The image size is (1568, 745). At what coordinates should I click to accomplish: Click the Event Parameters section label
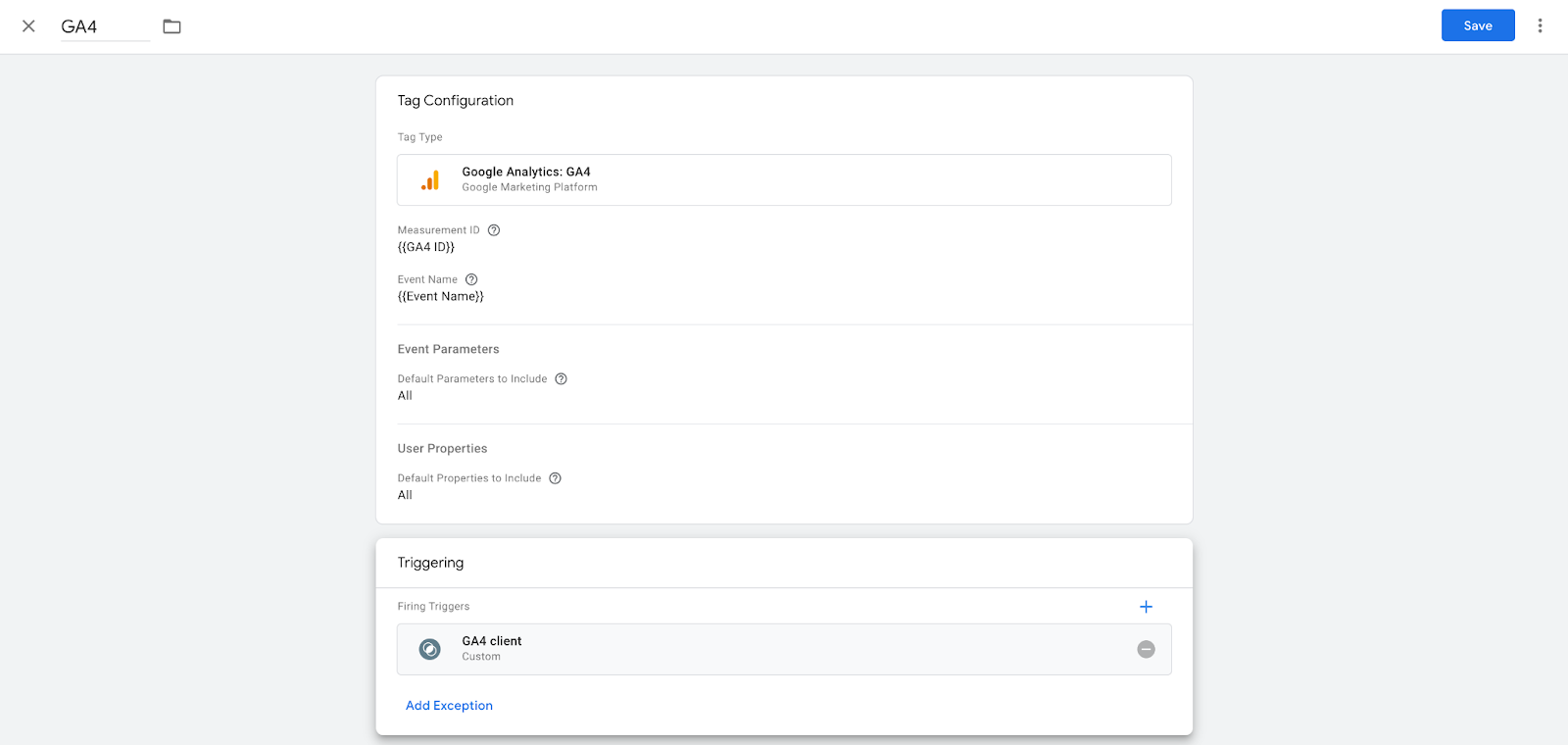448,349
